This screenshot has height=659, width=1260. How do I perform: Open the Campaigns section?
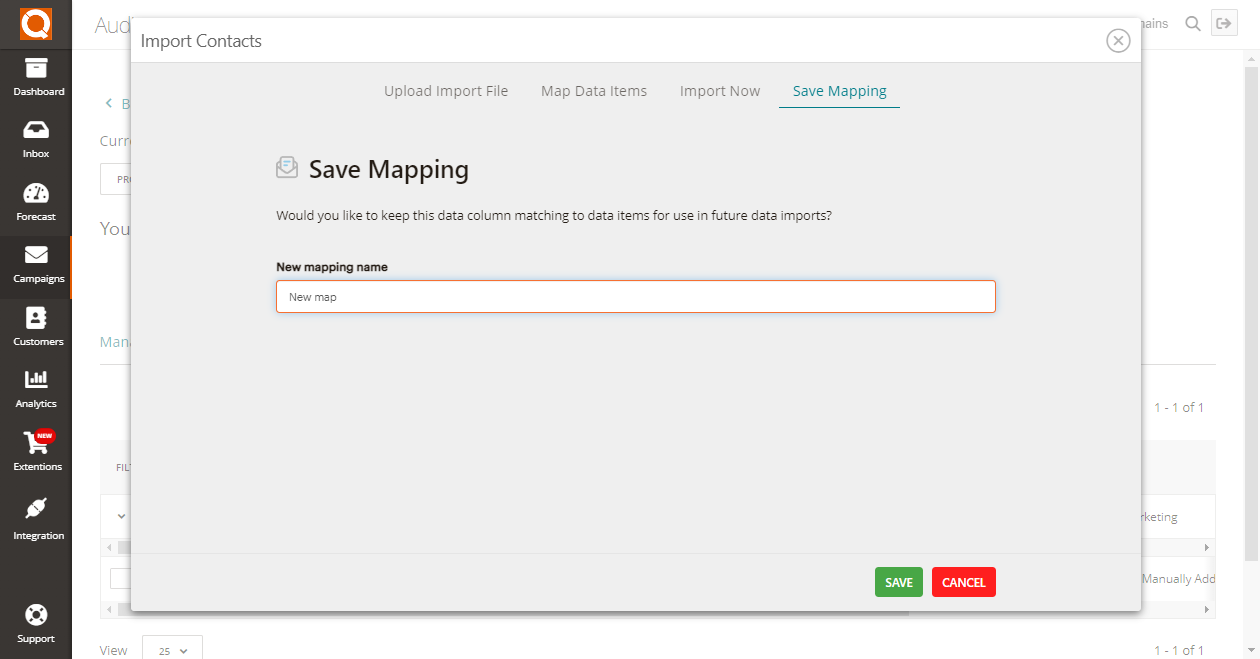pyautogui.click(x=36, y=264)
